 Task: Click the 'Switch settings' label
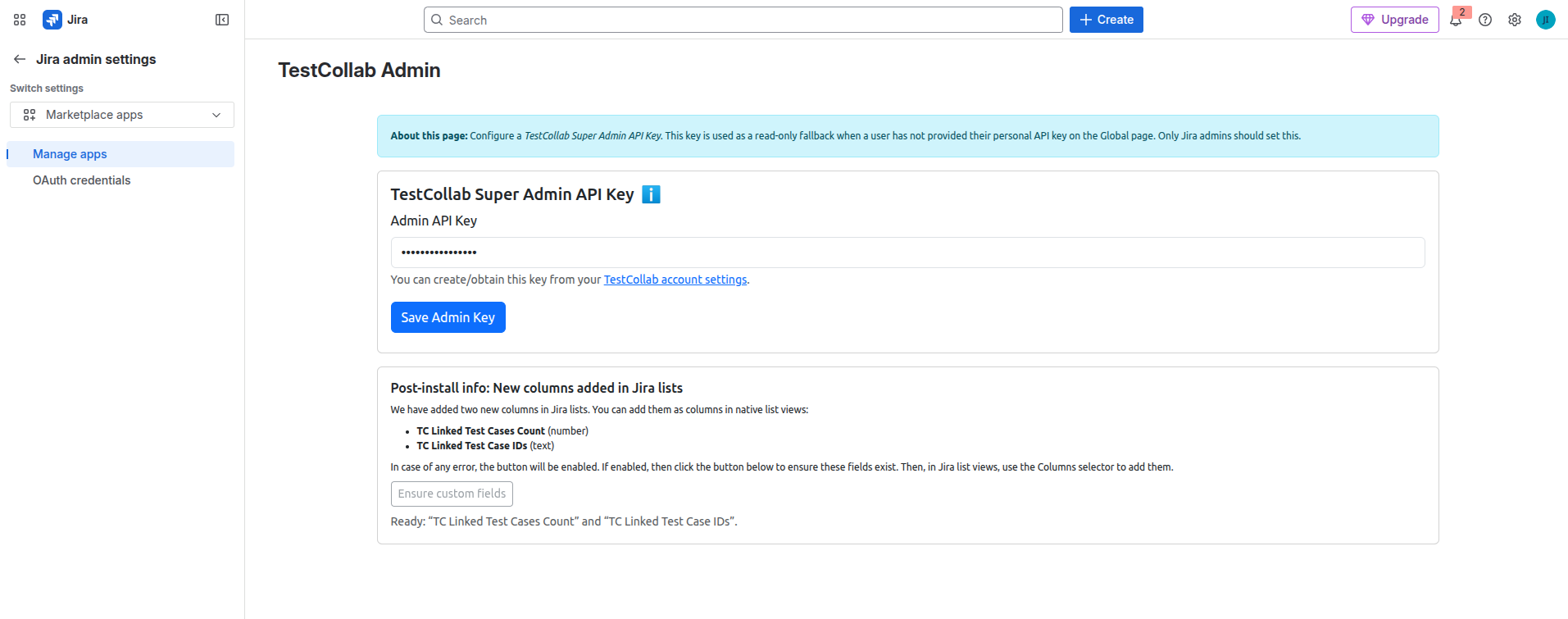pos(47,89)
